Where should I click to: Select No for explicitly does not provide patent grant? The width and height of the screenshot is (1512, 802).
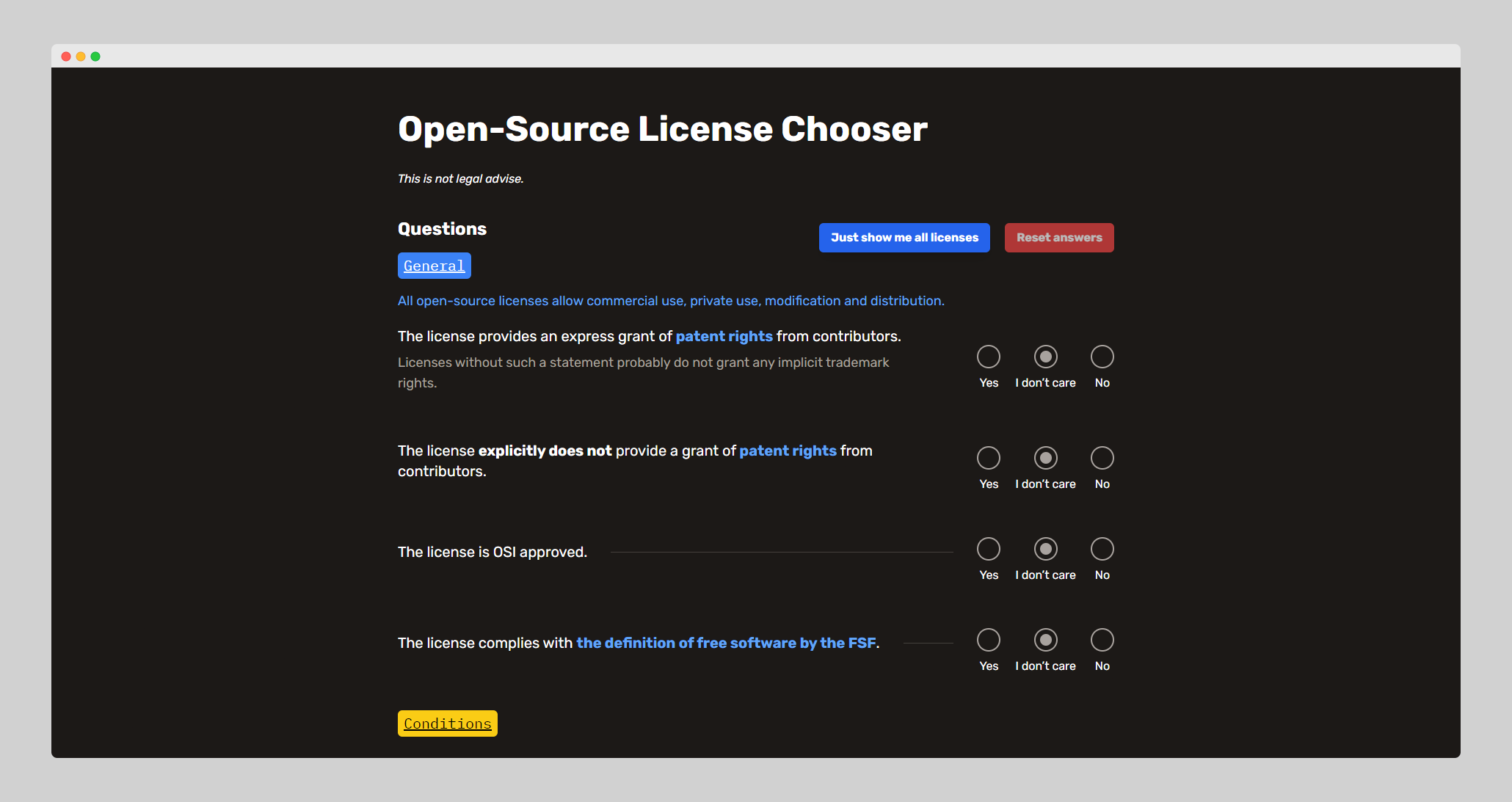(x=1102, y=458)
